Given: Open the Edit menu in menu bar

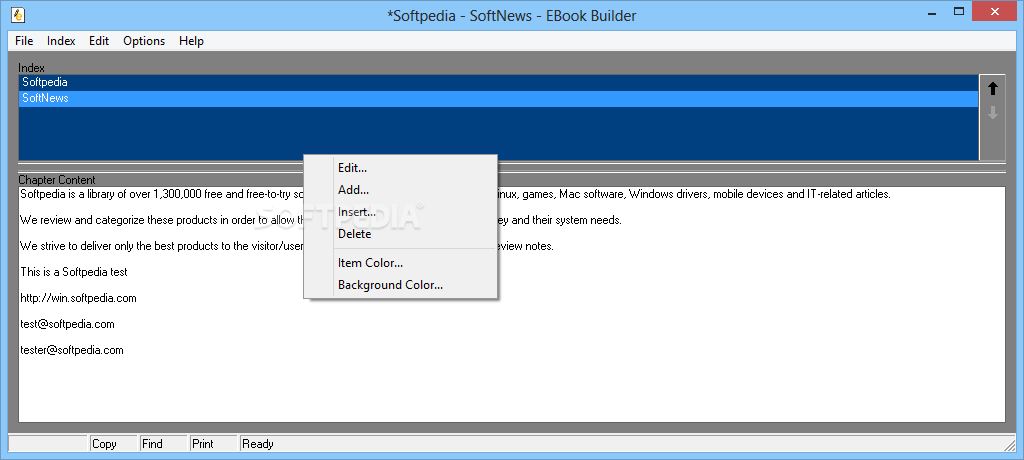Looking at the screenshot, I should point(99,41).
